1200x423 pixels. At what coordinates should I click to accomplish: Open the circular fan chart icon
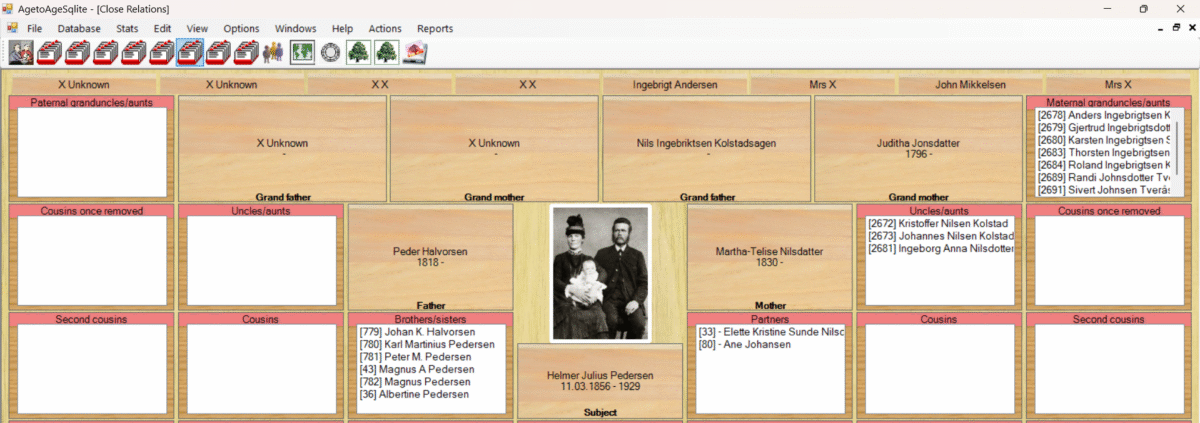click(x=329, y=52)
